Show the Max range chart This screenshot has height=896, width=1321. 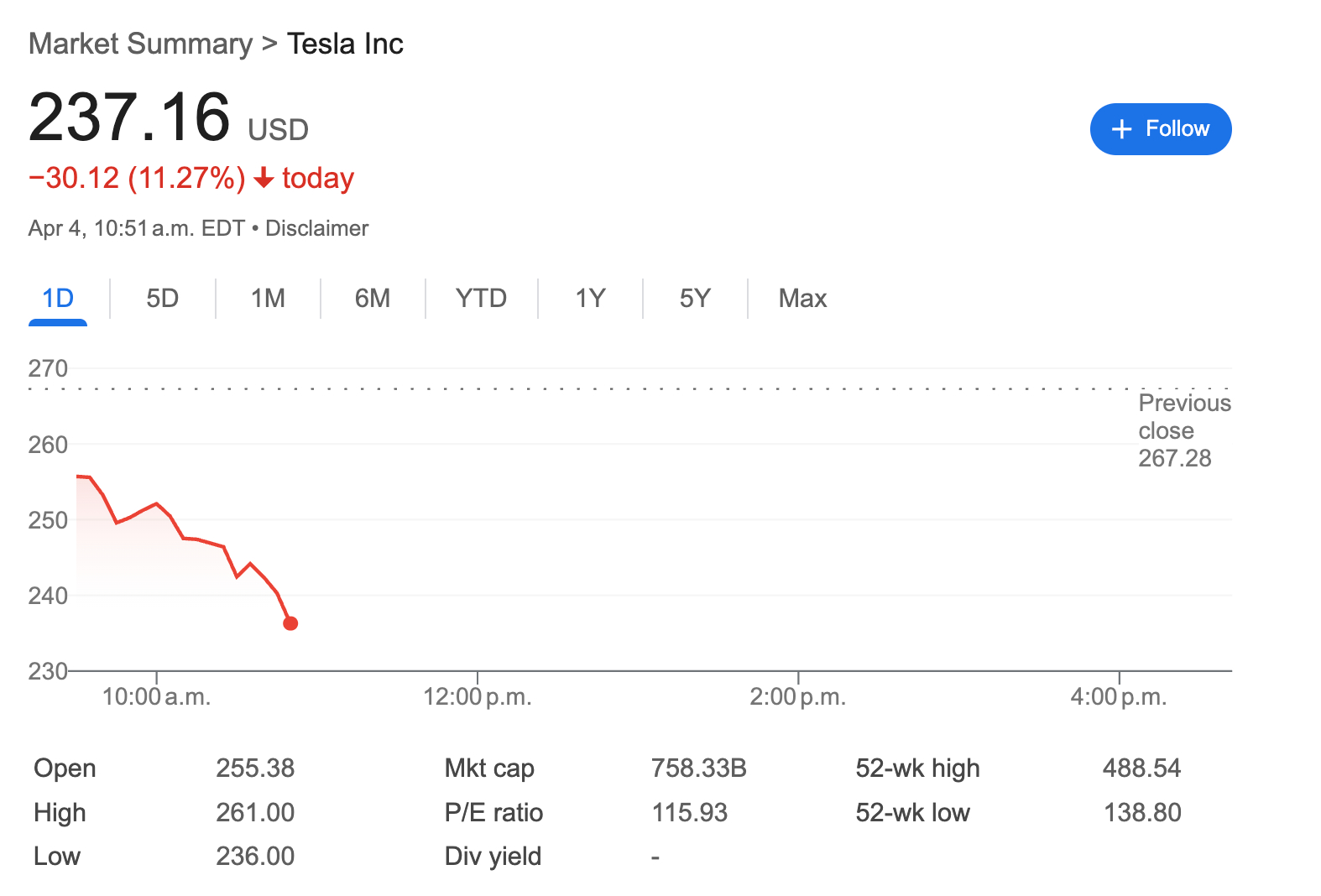802,299
